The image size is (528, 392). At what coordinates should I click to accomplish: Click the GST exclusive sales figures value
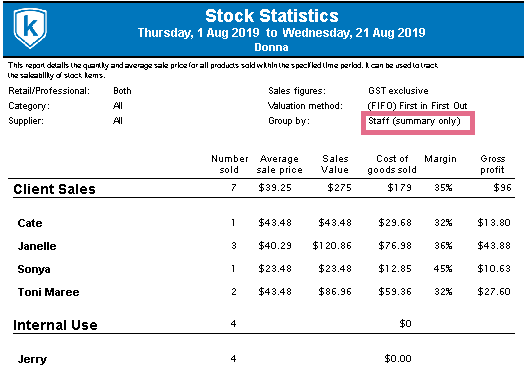(398, 91)
